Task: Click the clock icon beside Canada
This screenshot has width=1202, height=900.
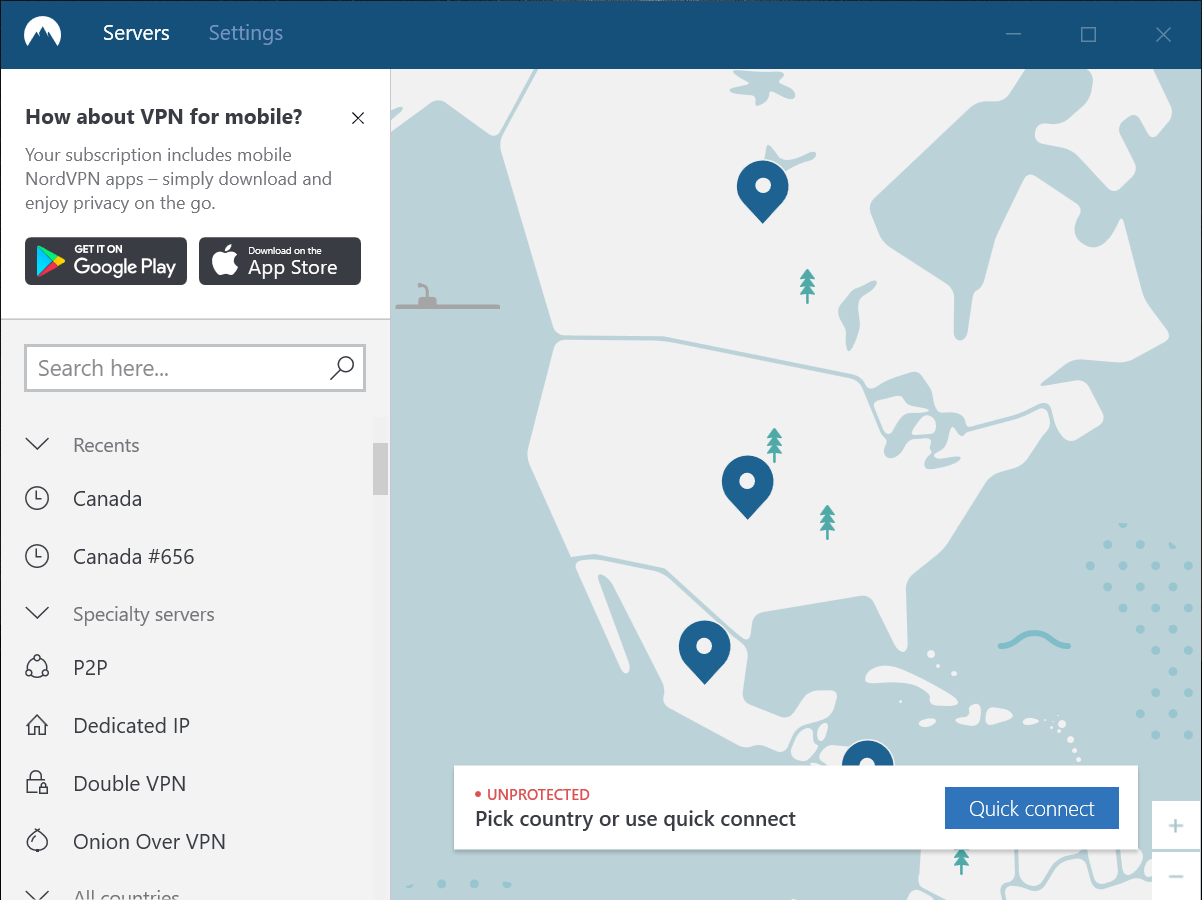Action: [x=37, y=498]
